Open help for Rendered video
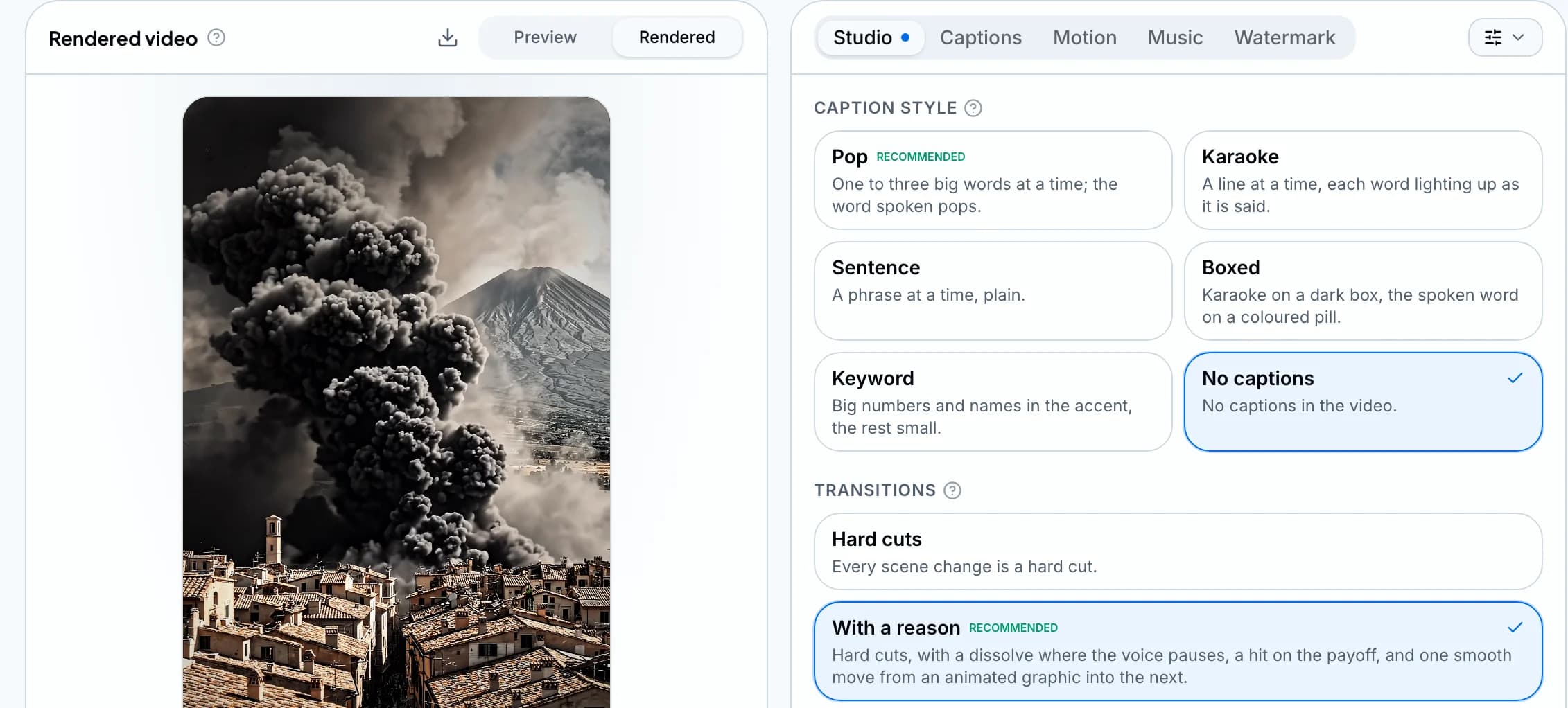 point(216,37)
